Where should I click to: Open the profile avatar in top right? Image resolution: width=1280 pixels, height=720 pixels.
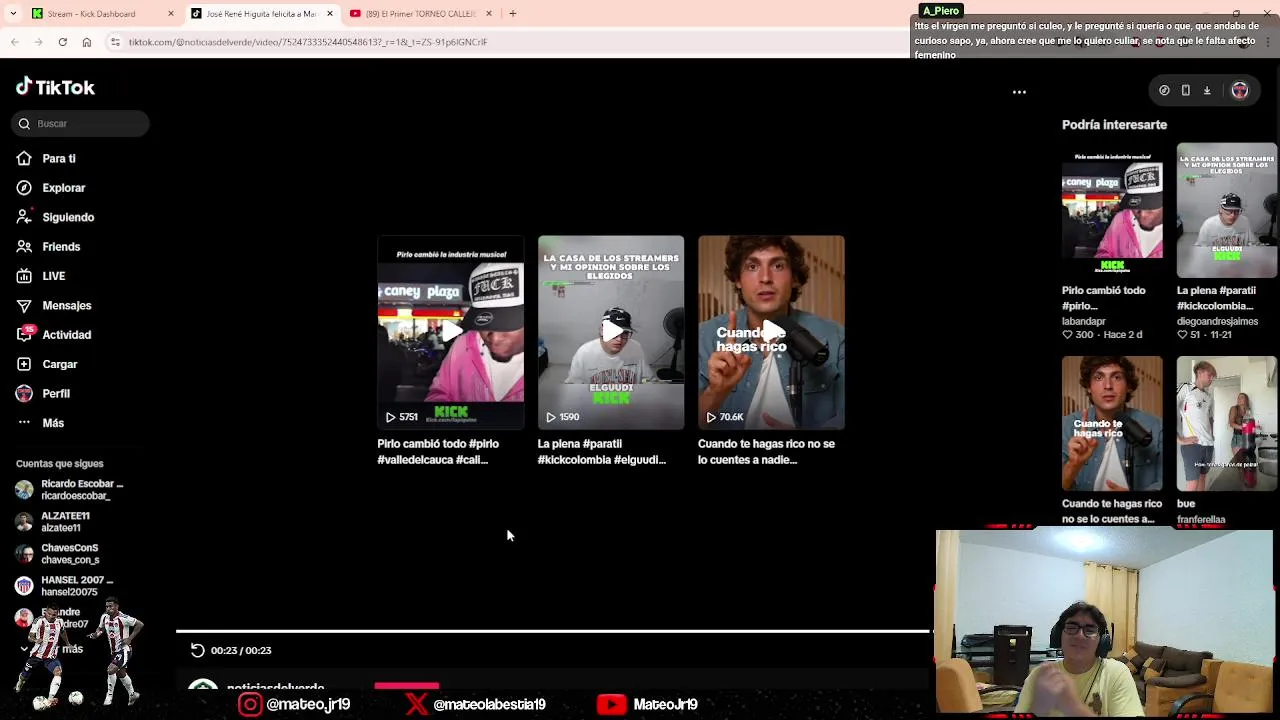click(1240, 90)
